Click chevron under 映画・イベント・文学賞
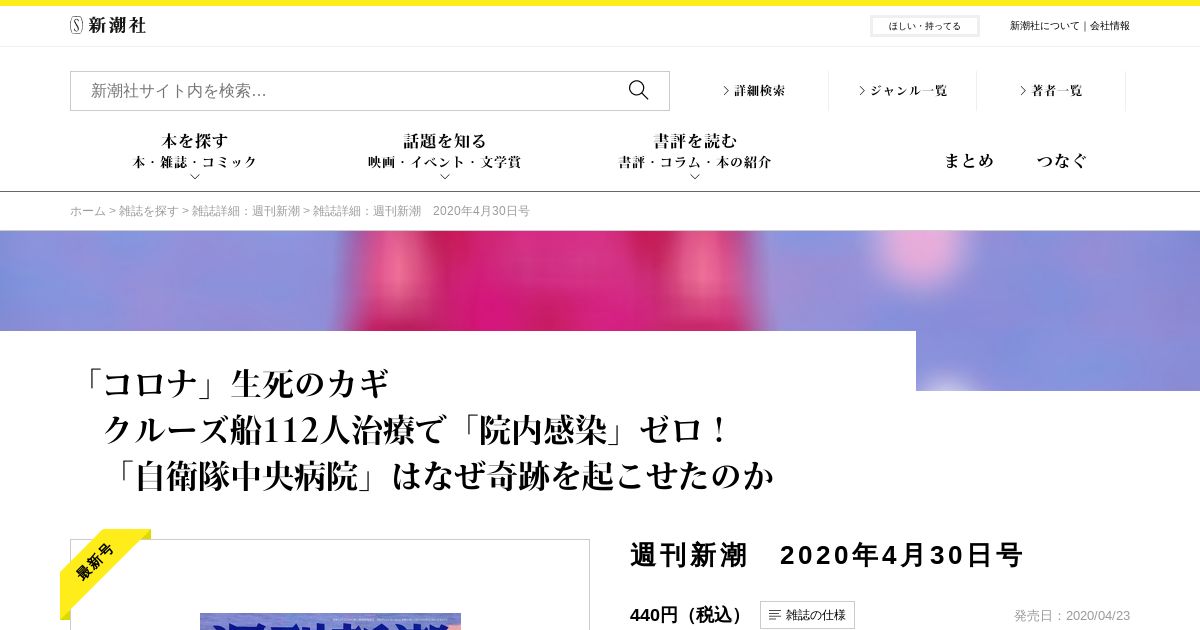The height and width of the screenshot is (630, 1200). click(x=445, y=177)
